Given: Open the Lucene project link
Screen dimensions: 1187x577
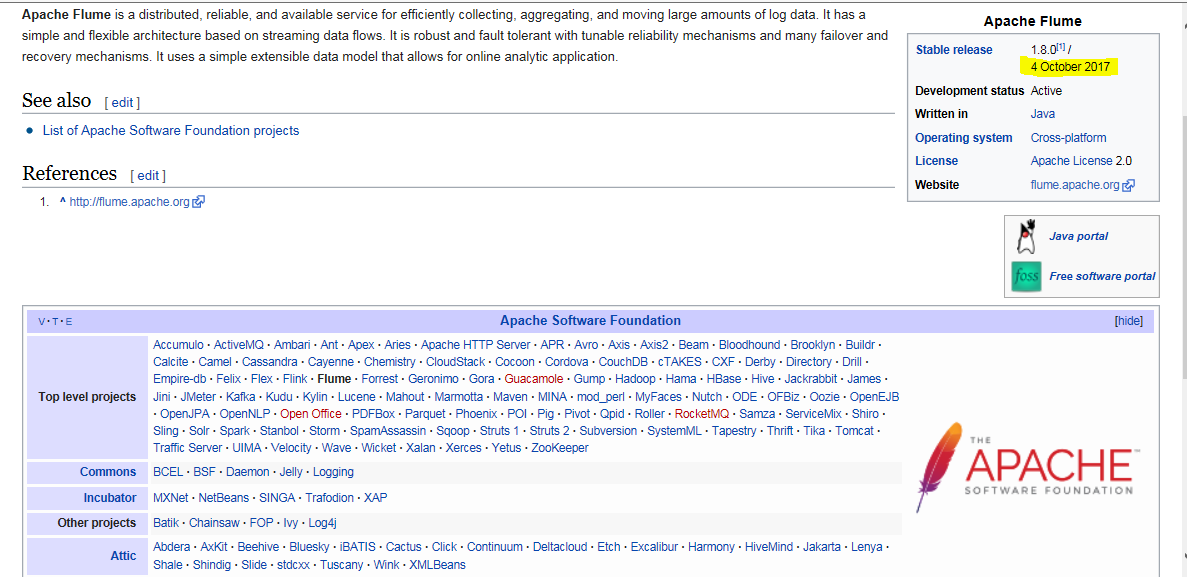Looking at the screenshot, I should point(357,396).
